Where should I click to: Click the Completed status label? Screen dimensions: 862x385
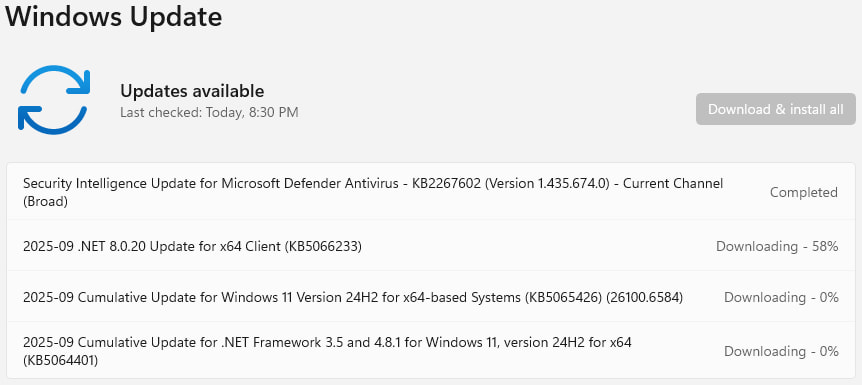803,192
